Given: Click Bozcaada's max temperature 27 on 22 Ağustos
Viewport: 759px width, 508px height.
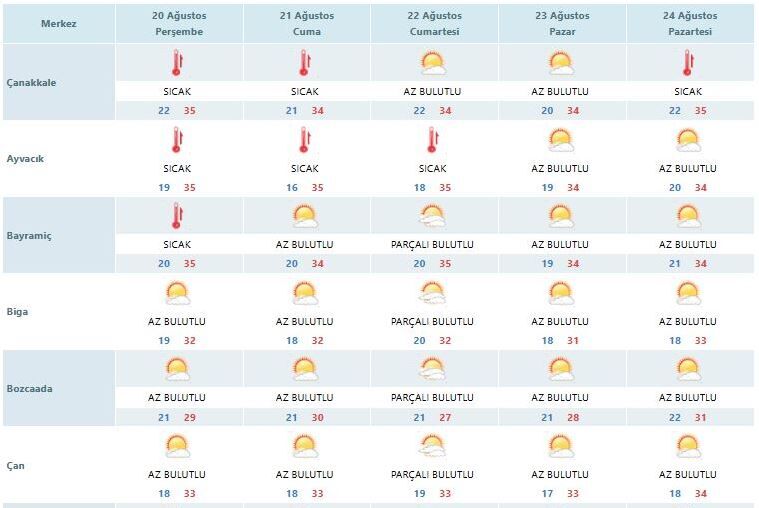Looking at the screenshot, I should [445, 417].
